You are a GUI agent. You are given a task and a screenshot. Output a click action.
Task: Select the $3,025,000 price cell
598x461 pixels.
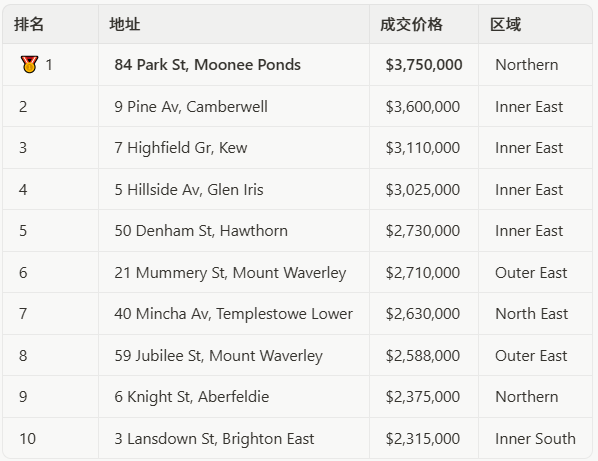423,190
